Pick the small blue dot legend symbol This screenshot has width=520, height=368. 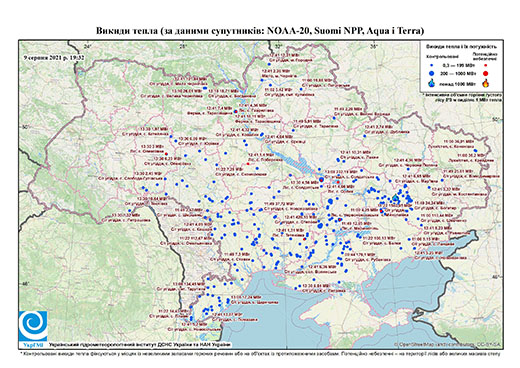(431, 66)
